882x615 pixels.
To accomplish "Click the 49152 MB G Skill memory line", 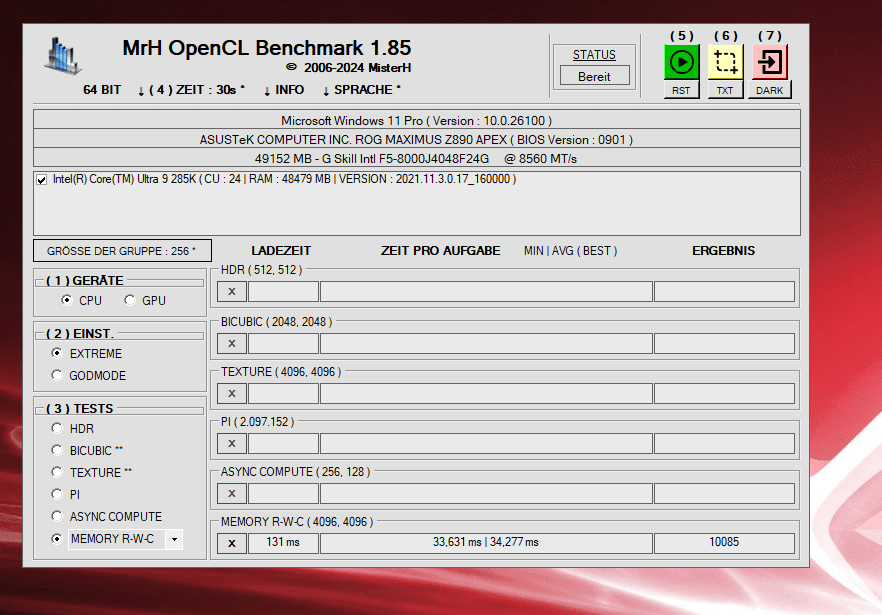I will pyautogui.click(x=417, y=159).
